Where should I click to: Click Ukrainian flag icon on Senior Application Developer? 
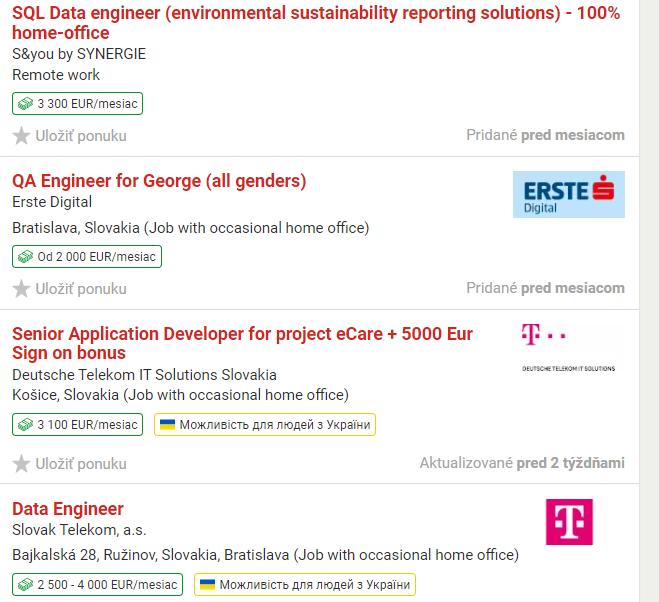pyautogui.click(x=168, y=425)
